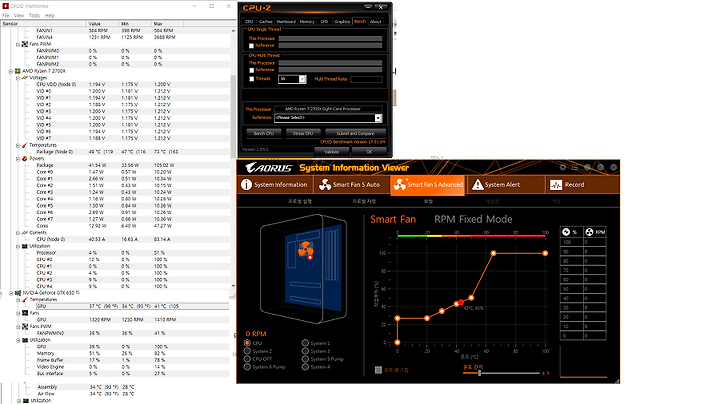Image resolution: width=720 pixels, height=404 pixels.
Task: Open the File menu in HWMonitor
Action: (x=6, y=15)
